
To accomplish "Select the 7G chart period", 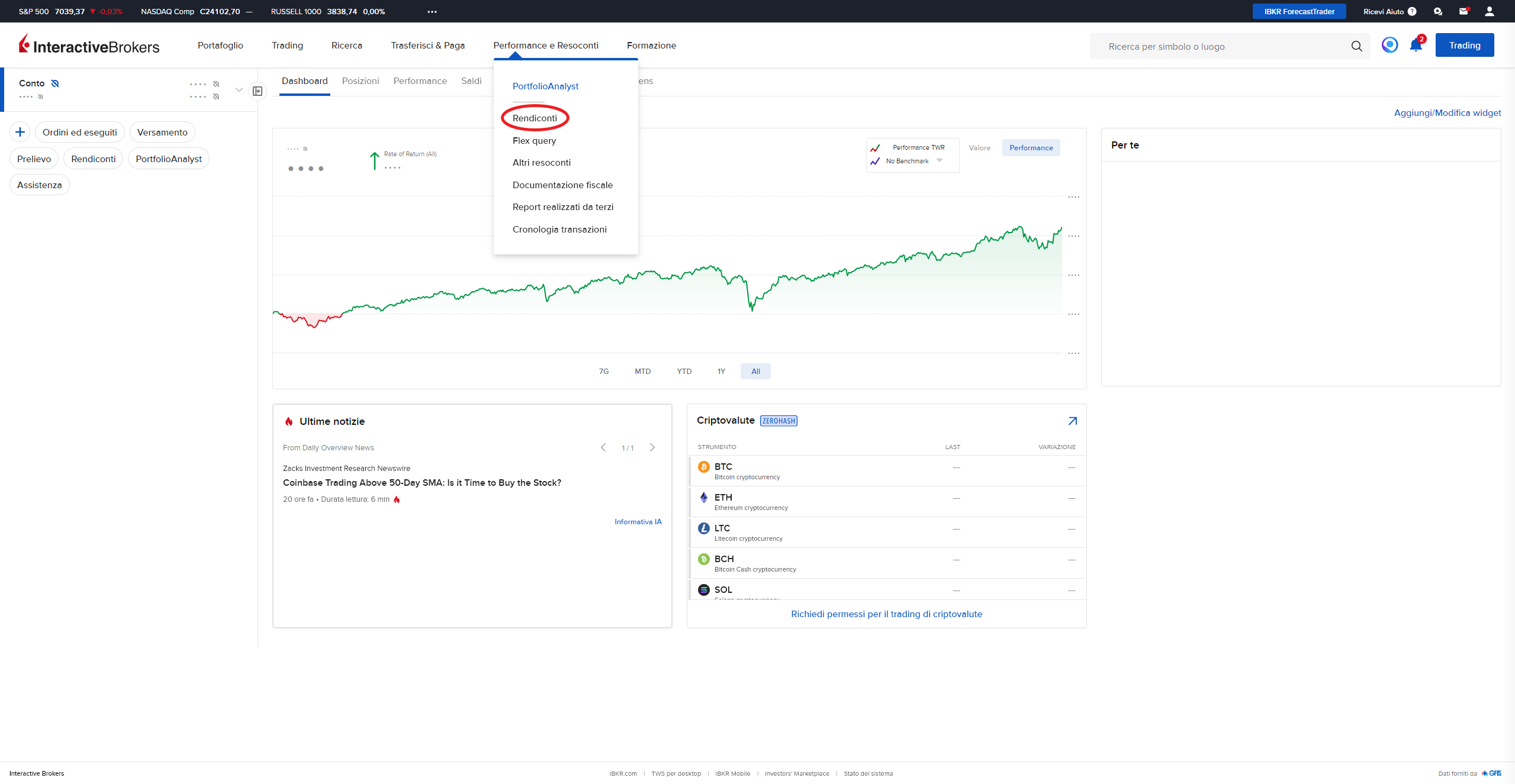I will tap(603, 372).
